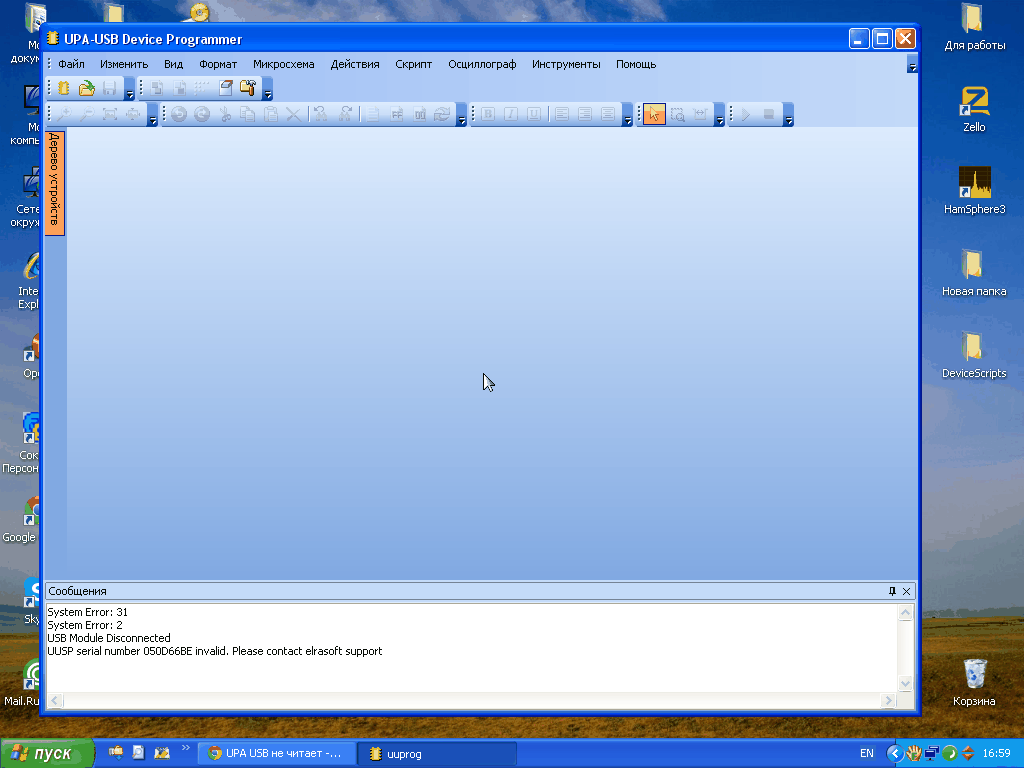Click the find previous binoculars icon

point(320,114)
